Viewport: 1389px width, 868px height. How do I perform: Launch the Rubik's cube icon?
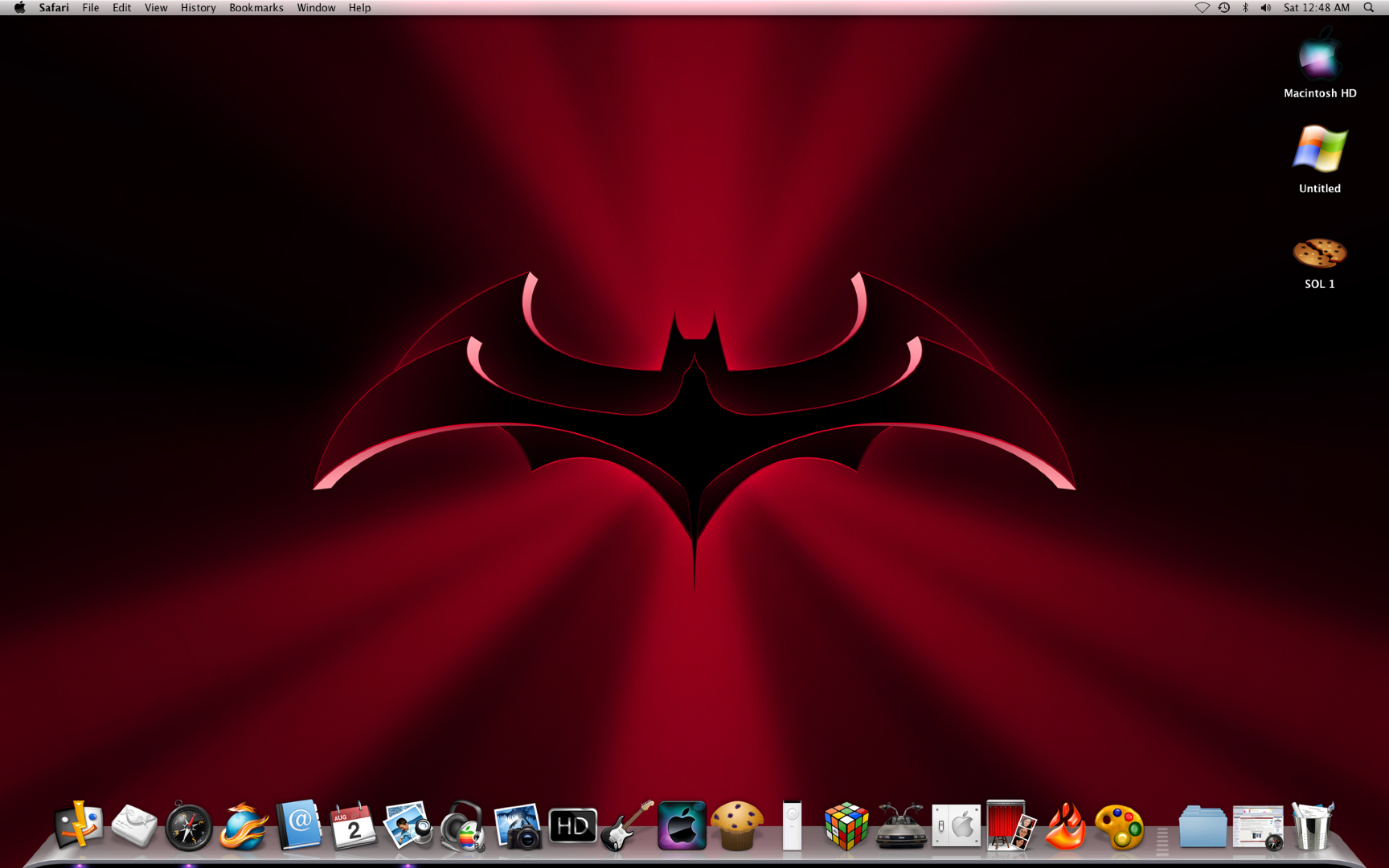846,826
